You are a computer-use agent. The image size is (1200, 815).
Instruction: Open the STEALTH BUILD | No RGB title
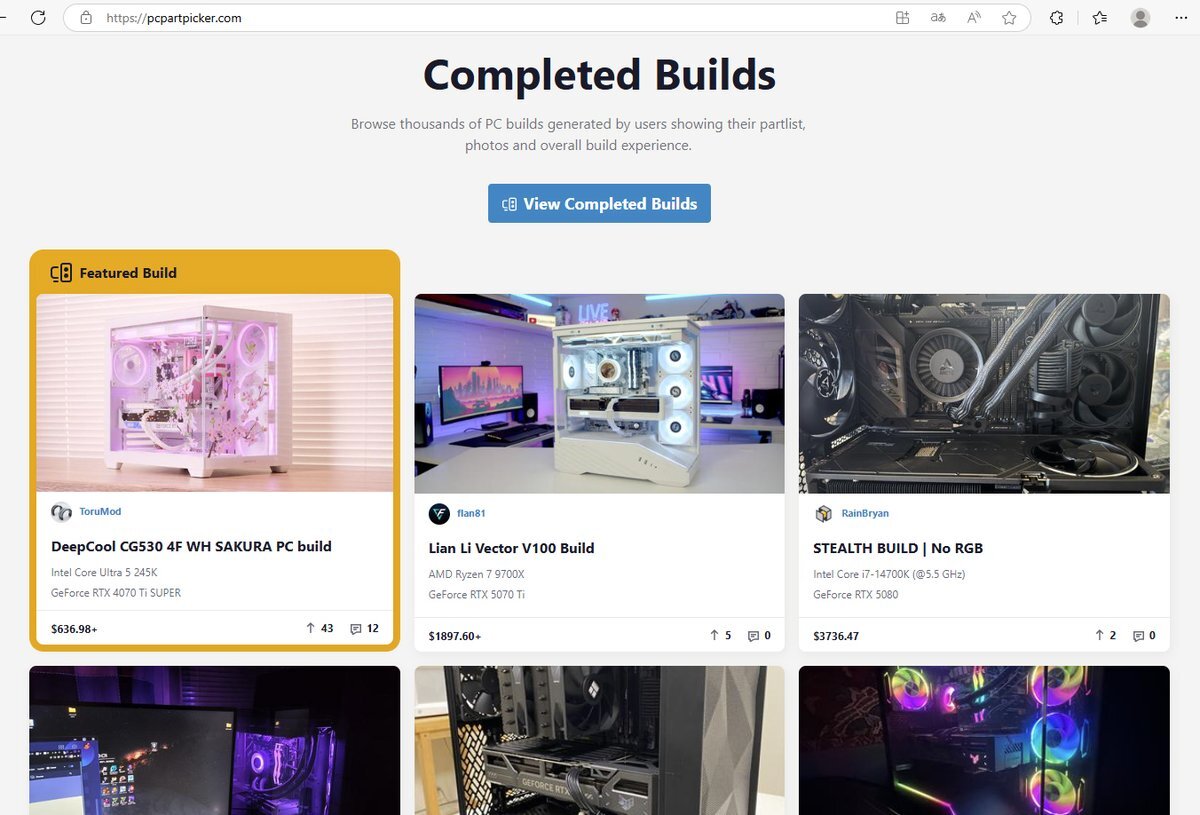[x=898, y=548]
